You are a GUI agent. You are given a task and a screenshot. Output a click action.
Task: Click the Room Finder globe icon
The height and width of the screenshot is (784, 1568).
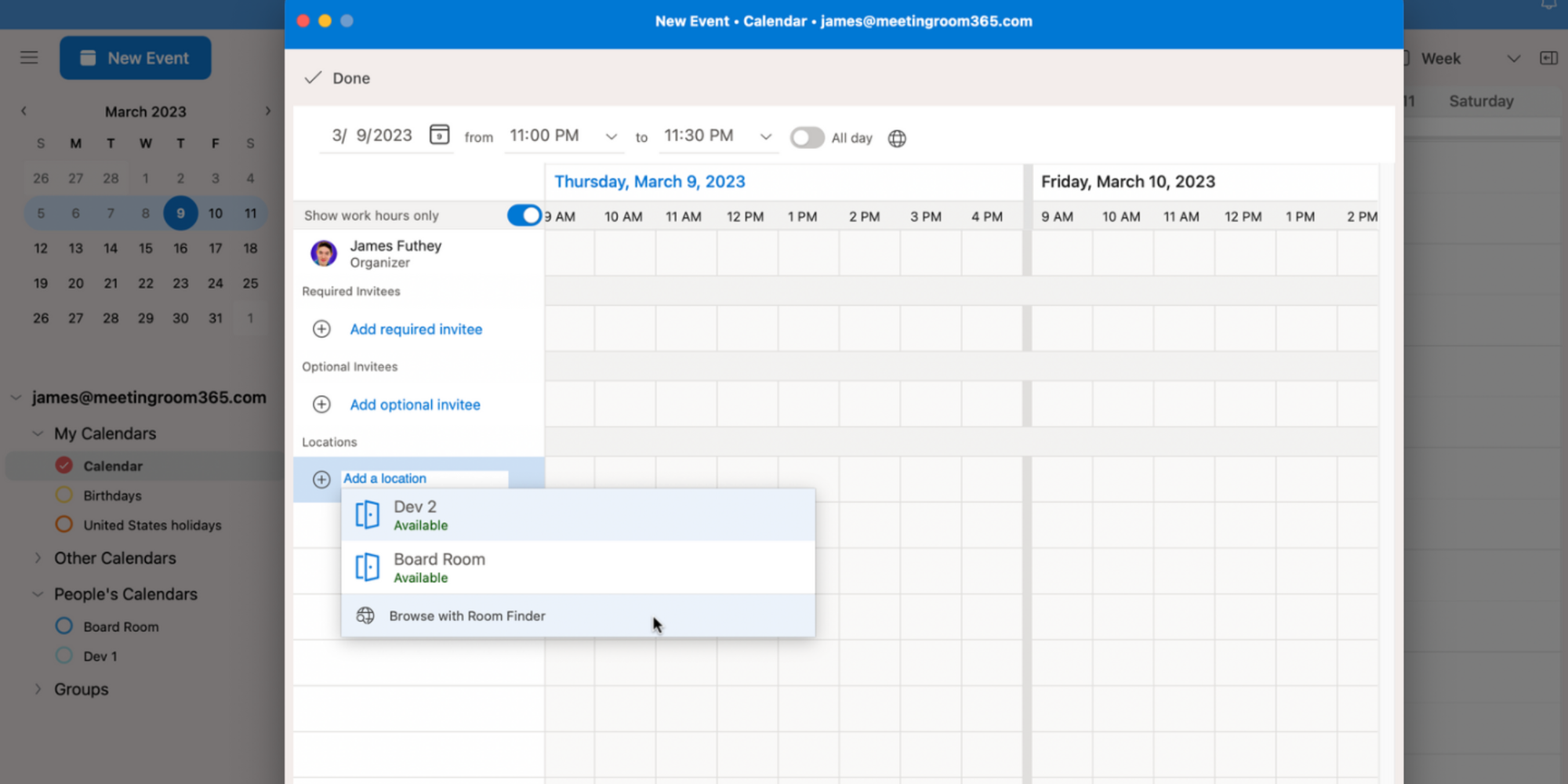coord(365,615)
